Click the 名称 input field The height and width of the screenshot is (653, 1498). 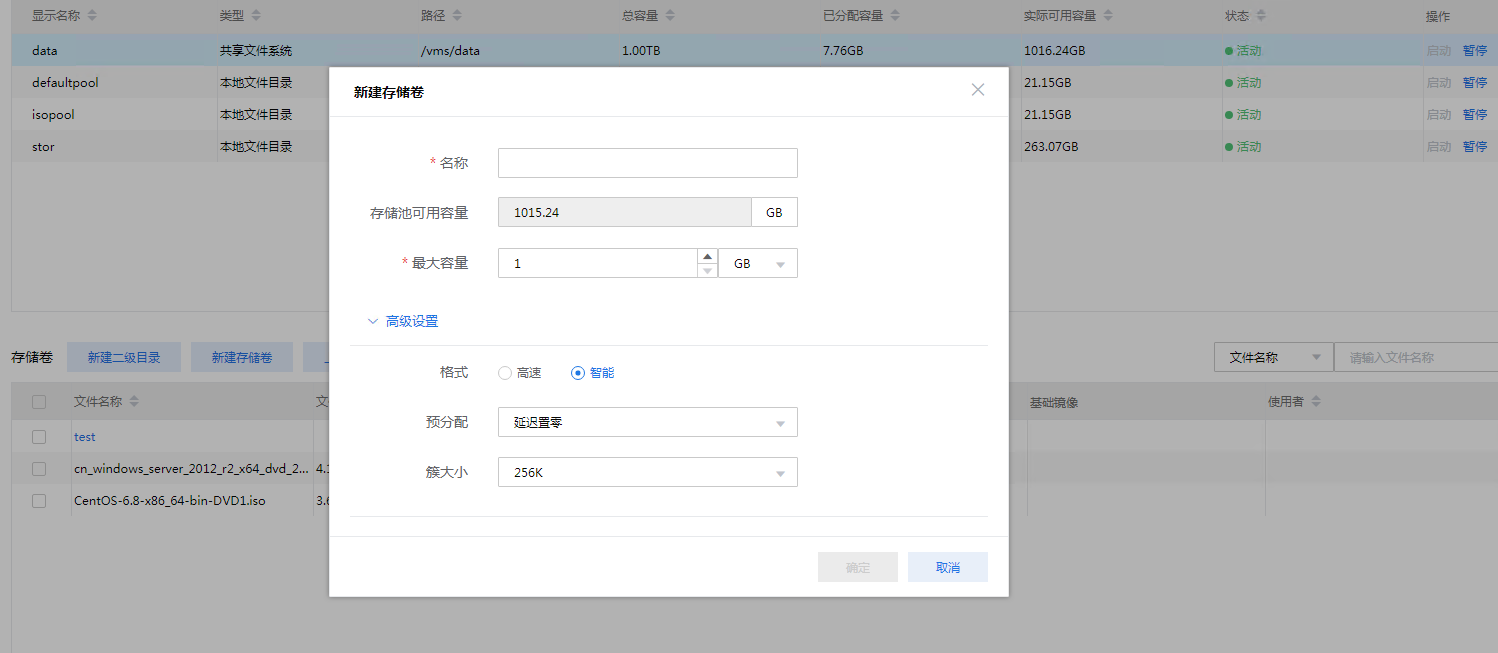[x=647, y=163]
